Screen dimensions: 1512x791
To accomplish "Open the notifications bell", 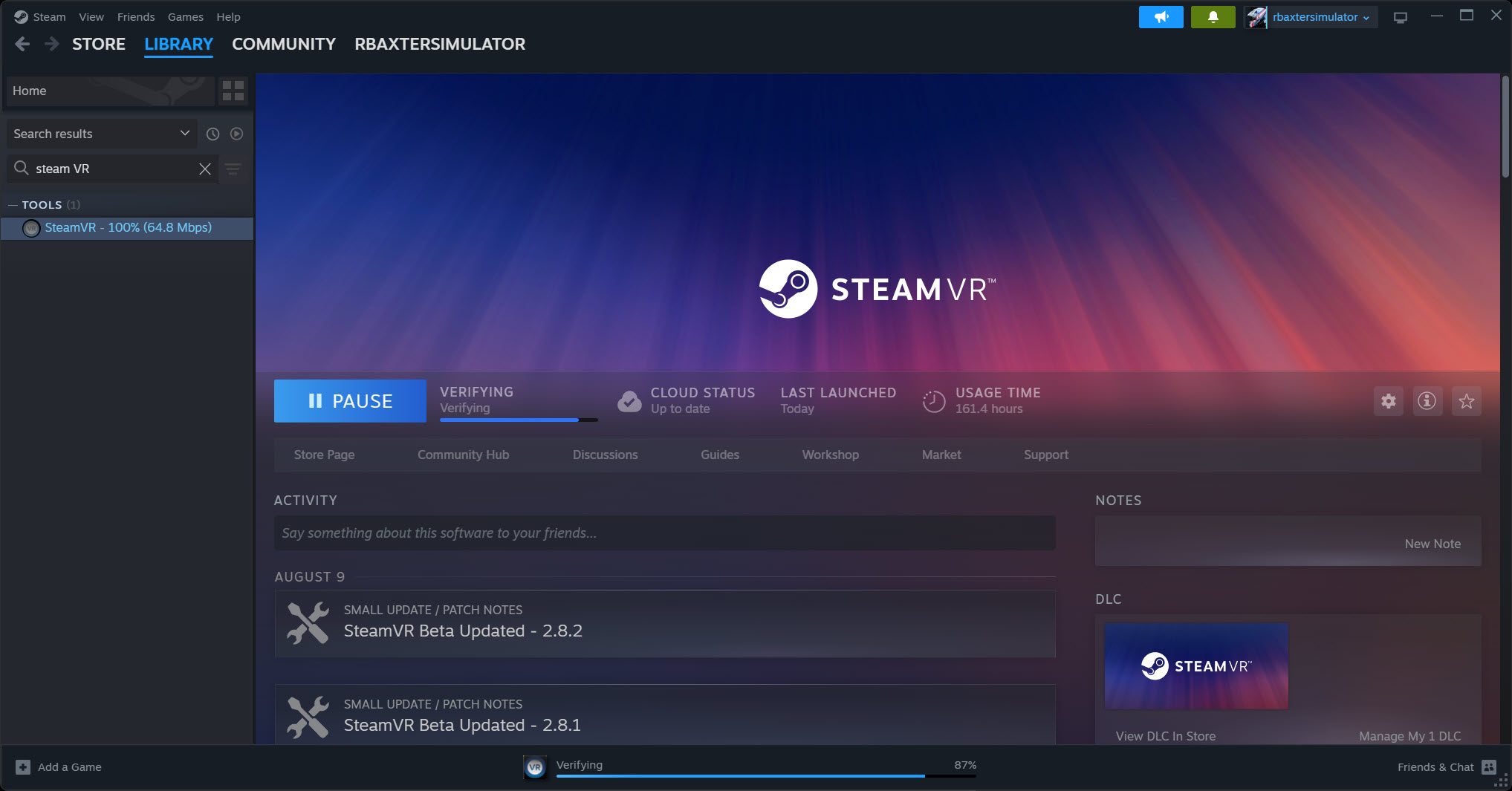I will (x=1213, y=17).
